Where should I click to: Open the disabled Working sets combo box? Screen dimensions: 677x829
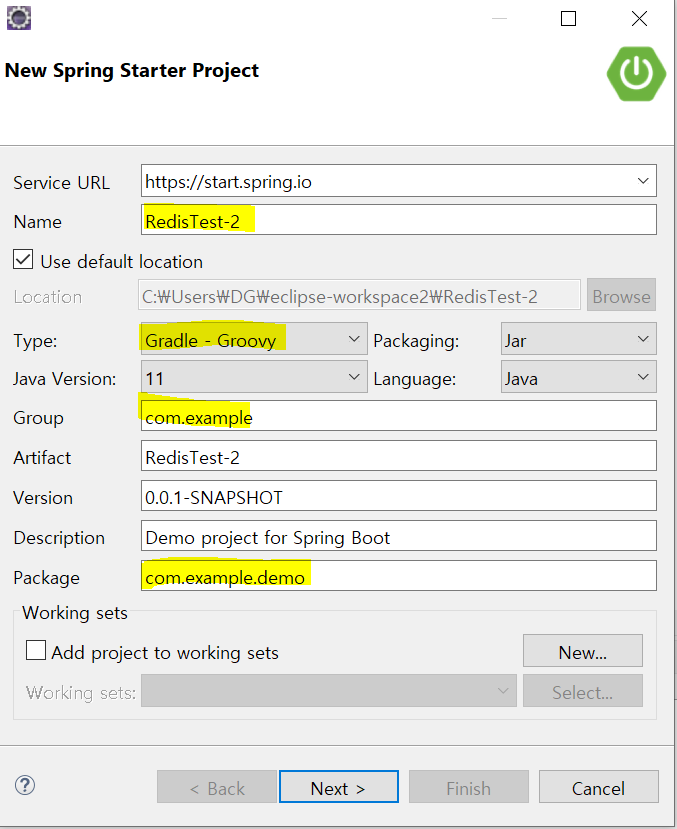(x=328, y=691)
